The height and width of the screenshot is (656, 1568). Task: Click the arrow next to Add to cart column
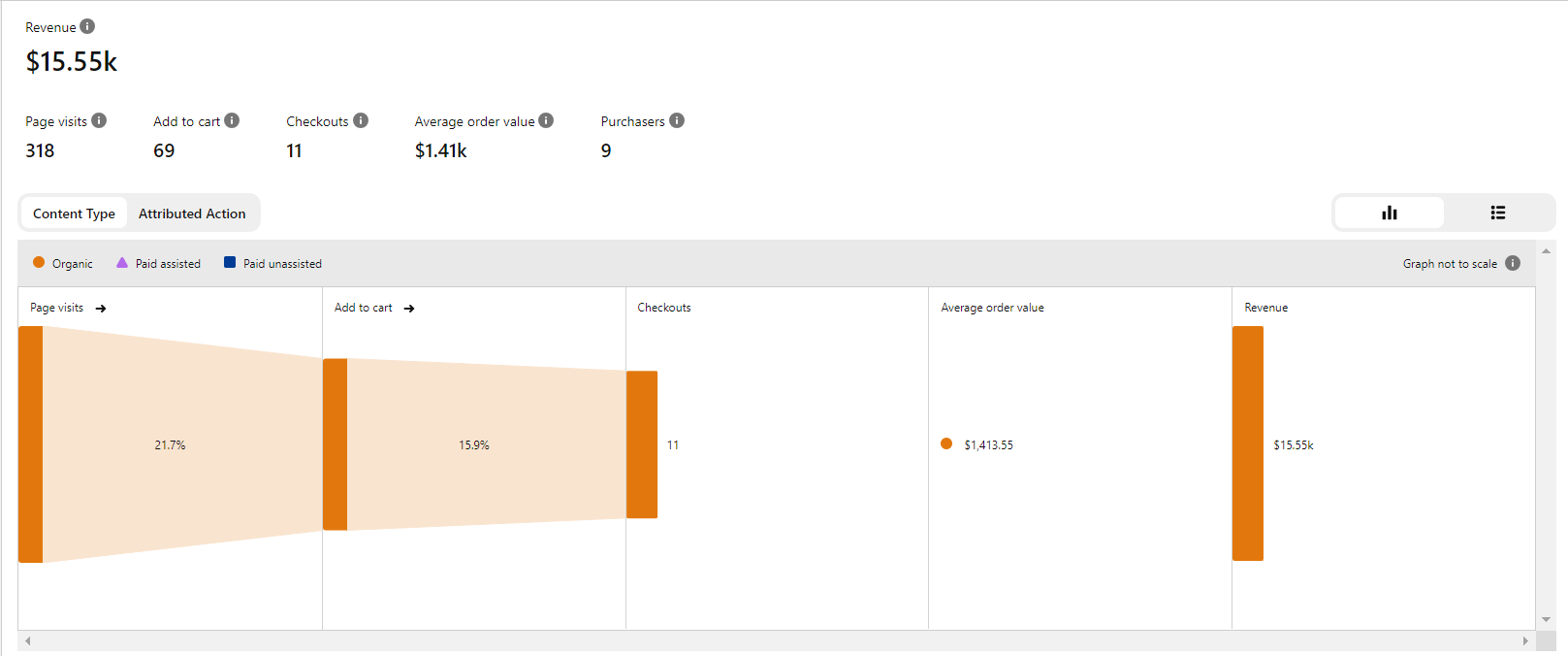(x=409, y=309)
